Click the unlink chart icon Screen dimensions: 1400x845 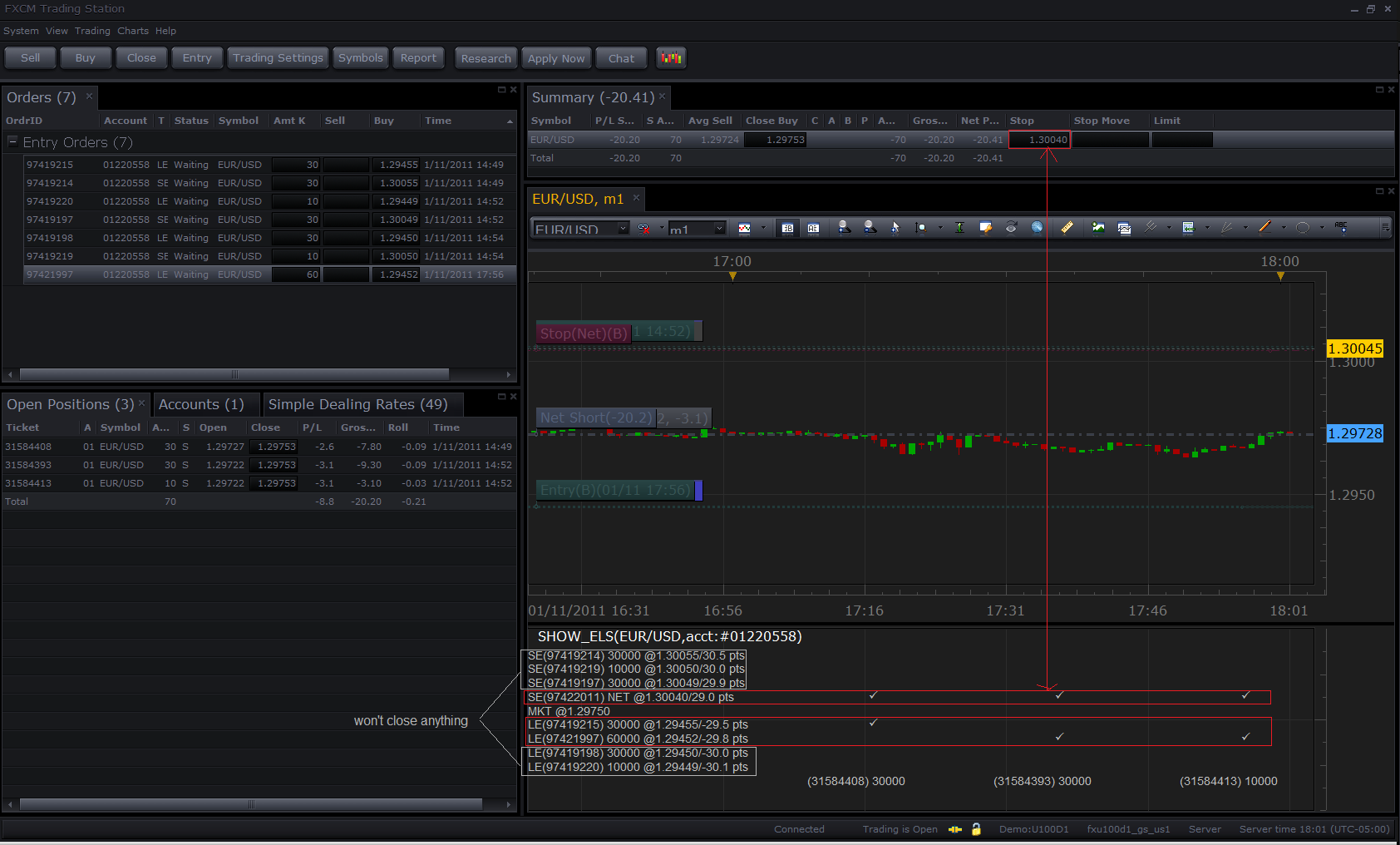tap(643, 228)
